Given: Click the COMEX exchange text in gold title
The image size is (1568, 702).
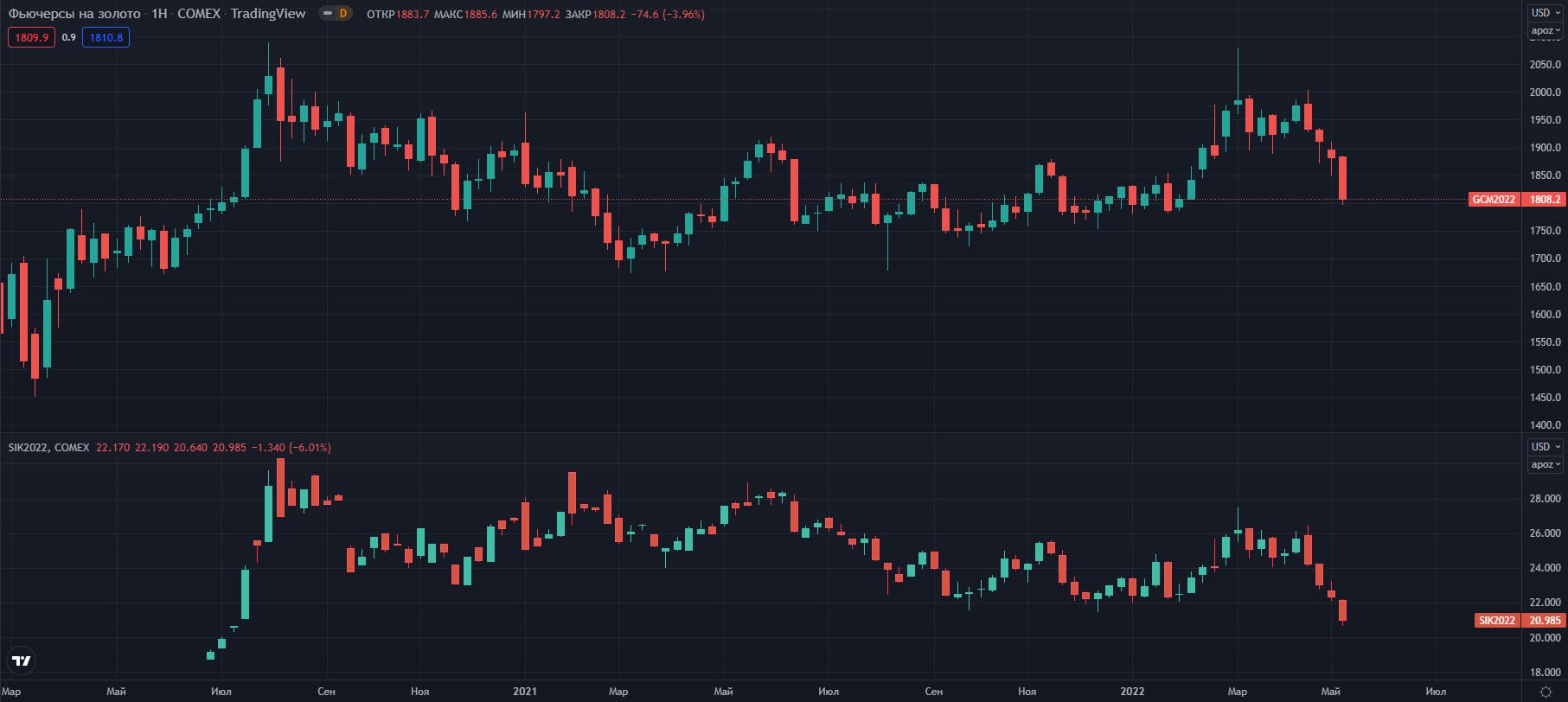Looking at the screenshot, I should point(199,14).
